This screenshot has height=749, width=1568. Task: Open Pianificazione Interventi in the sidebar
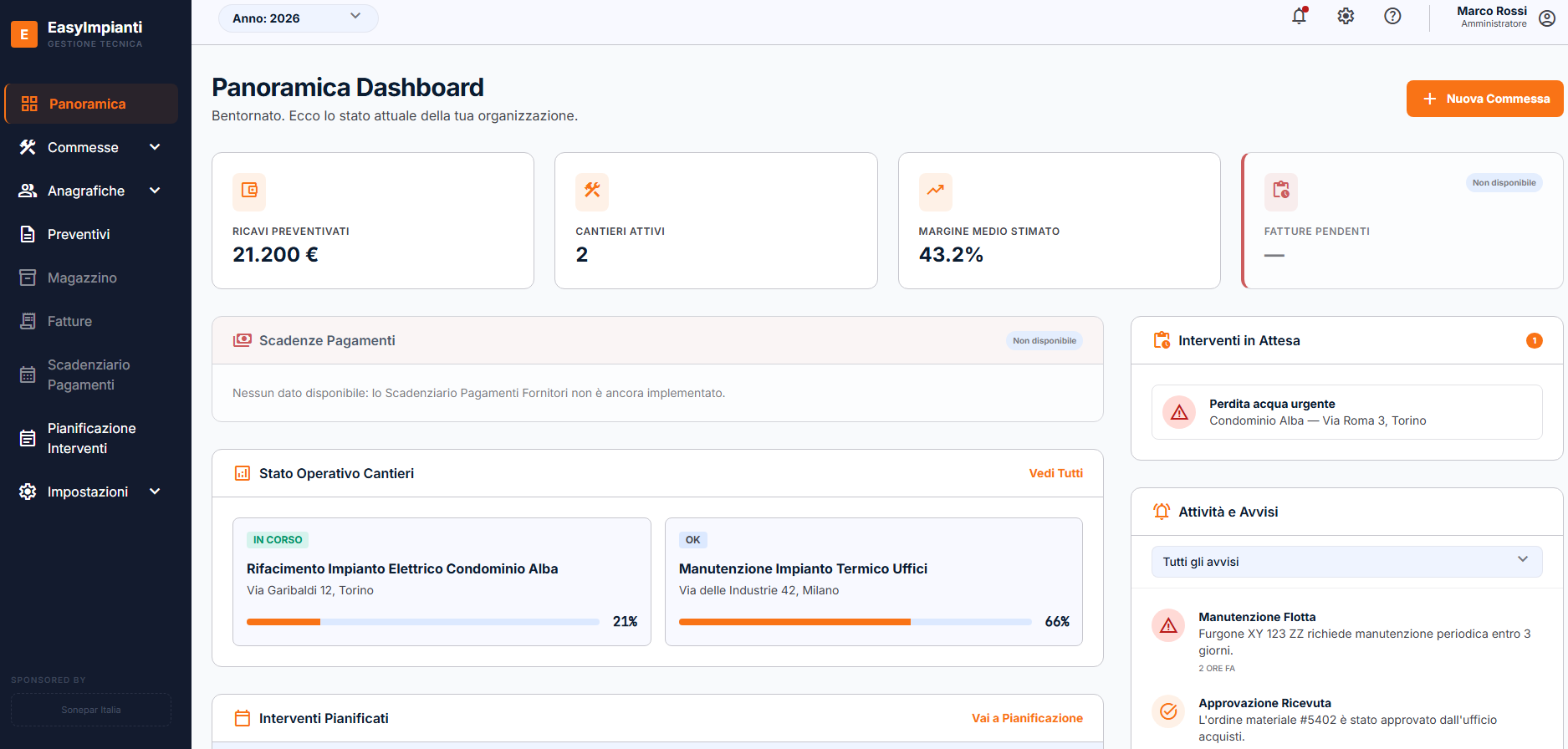coord(91,438)
